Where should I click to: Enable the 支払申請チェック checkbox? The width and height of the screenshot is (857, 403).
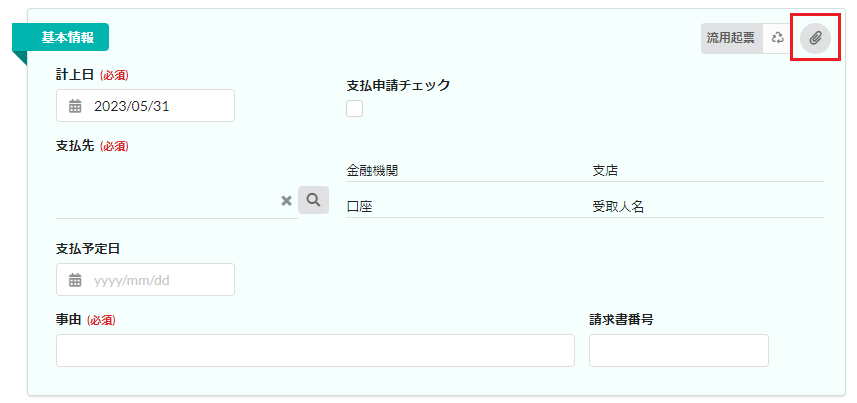354,109
